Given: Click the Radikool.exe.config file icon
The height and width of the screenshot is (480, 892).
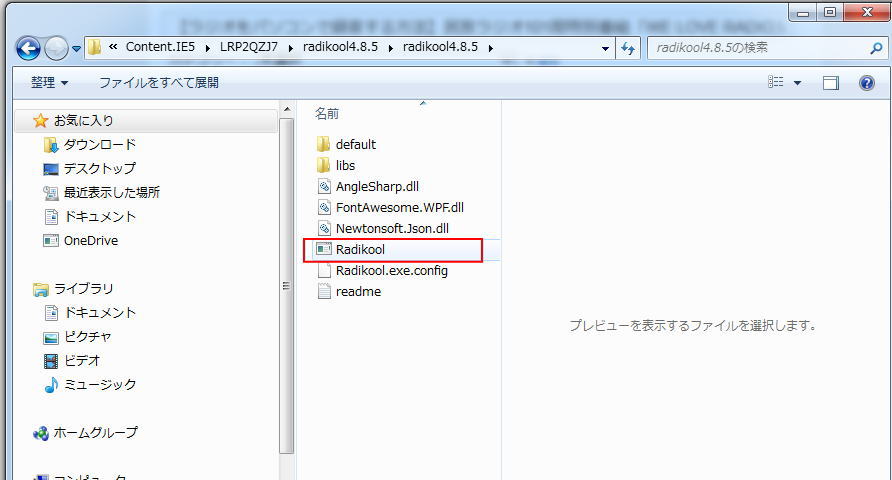Looking at the screenshot, I should 324,271.
